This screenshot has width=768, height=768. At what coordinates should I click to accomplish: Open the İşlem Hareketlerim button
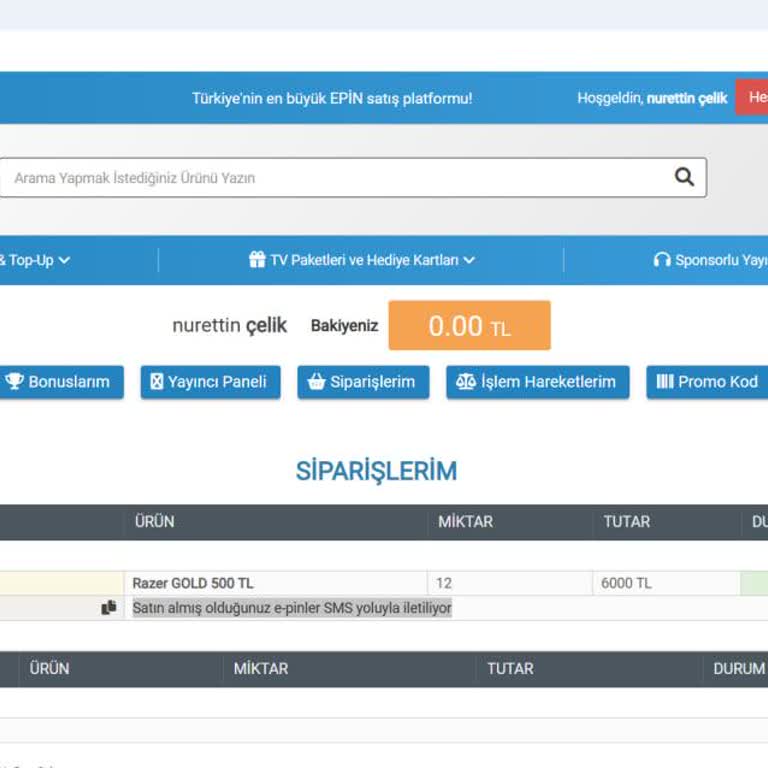click(538, 382)
